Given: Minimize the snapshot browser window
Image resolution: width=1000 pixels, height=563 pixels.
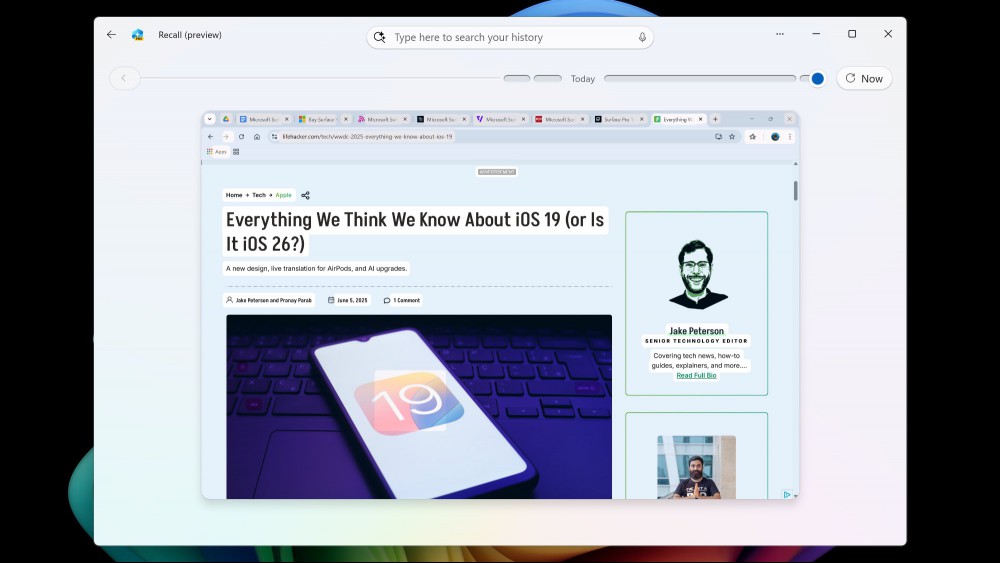Looking at the screenshot, I should coord(751,119).
